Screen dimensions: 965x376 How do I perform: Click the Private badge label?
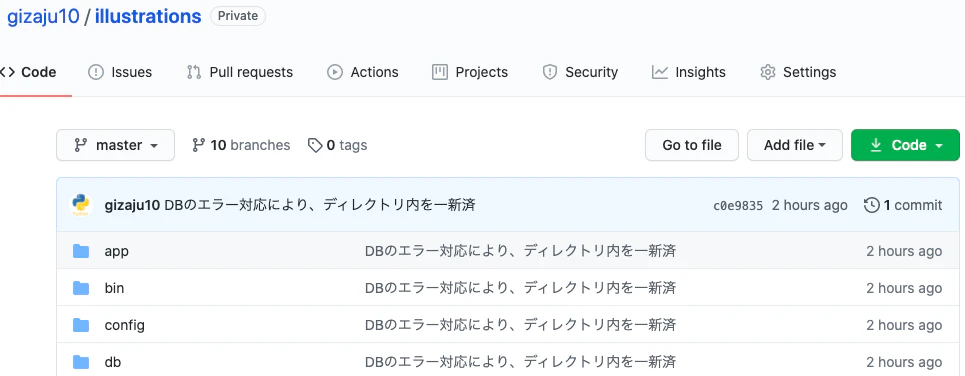coord(238,17)
